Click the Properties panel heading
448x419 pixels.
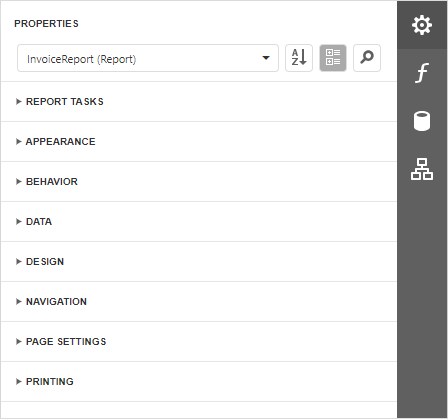pyautogui.click(x=46, y=24)
